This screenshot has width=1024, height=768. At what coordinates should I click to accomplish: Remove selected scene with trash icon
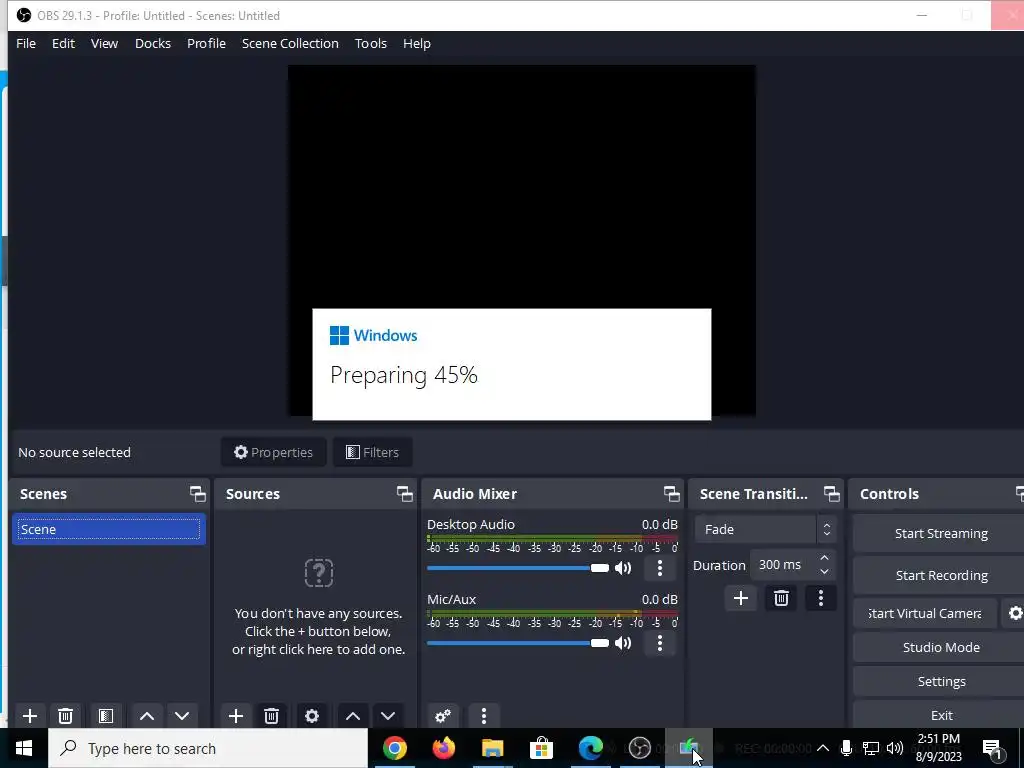point(65,716)
